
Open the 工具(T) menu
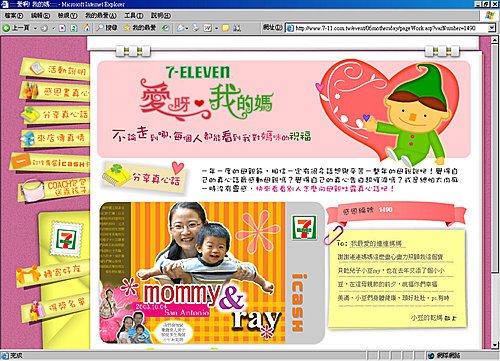tap(134, 16)
